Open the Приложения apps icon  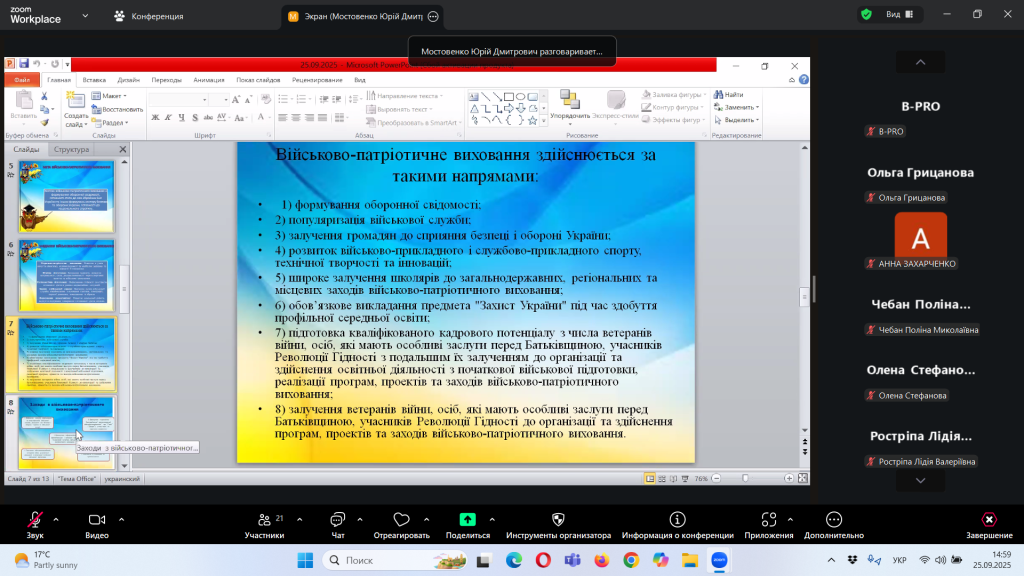(768, 520)
